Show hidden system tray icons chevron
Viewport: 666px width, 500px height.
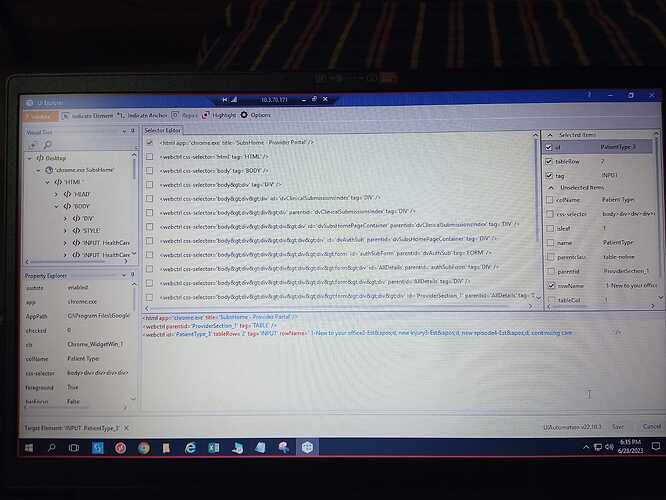coord(586,447)
